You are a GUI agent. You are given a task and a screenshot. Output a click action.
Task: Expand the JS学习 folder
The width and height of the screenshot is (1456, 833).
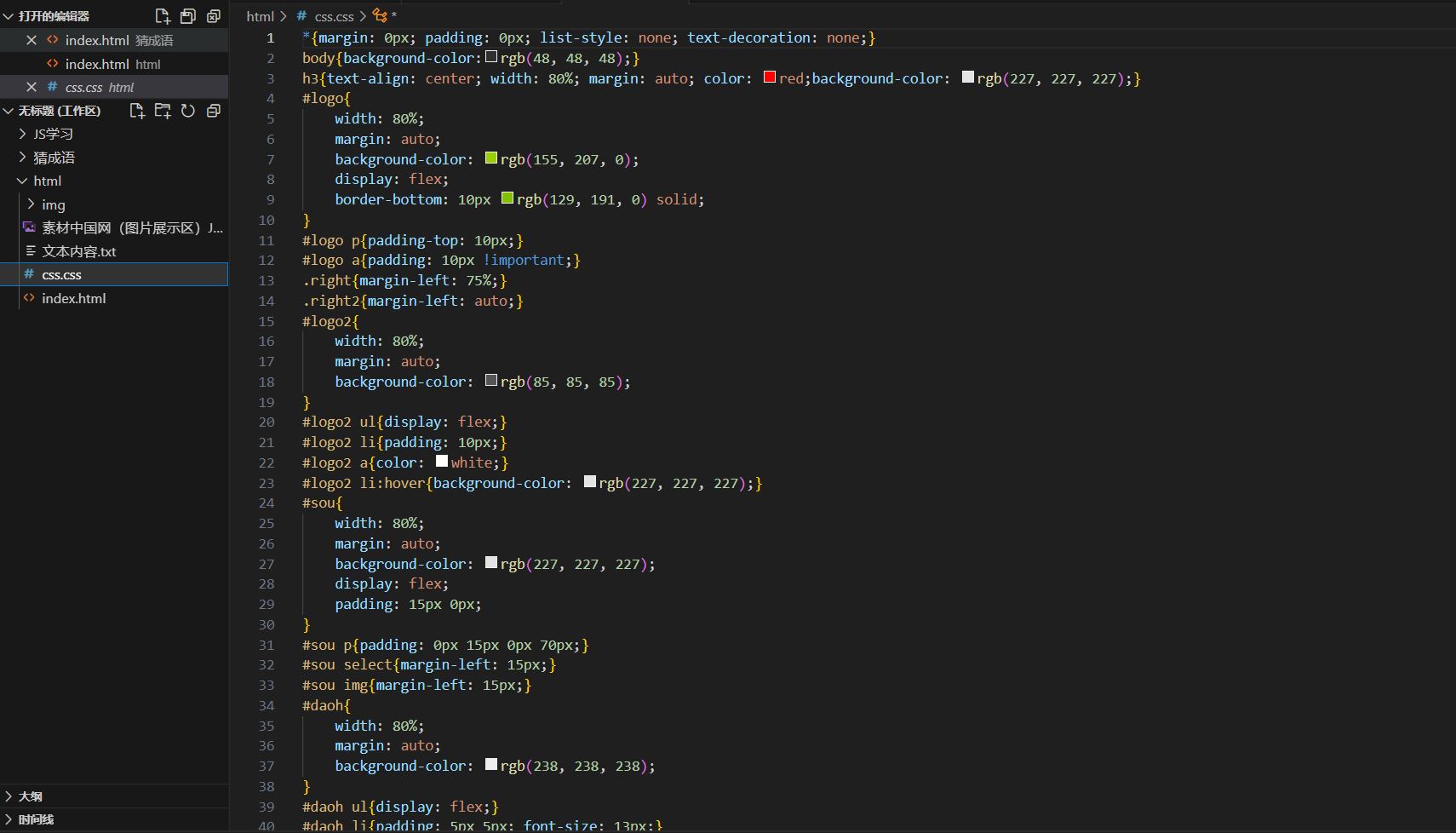click(23, 134)
